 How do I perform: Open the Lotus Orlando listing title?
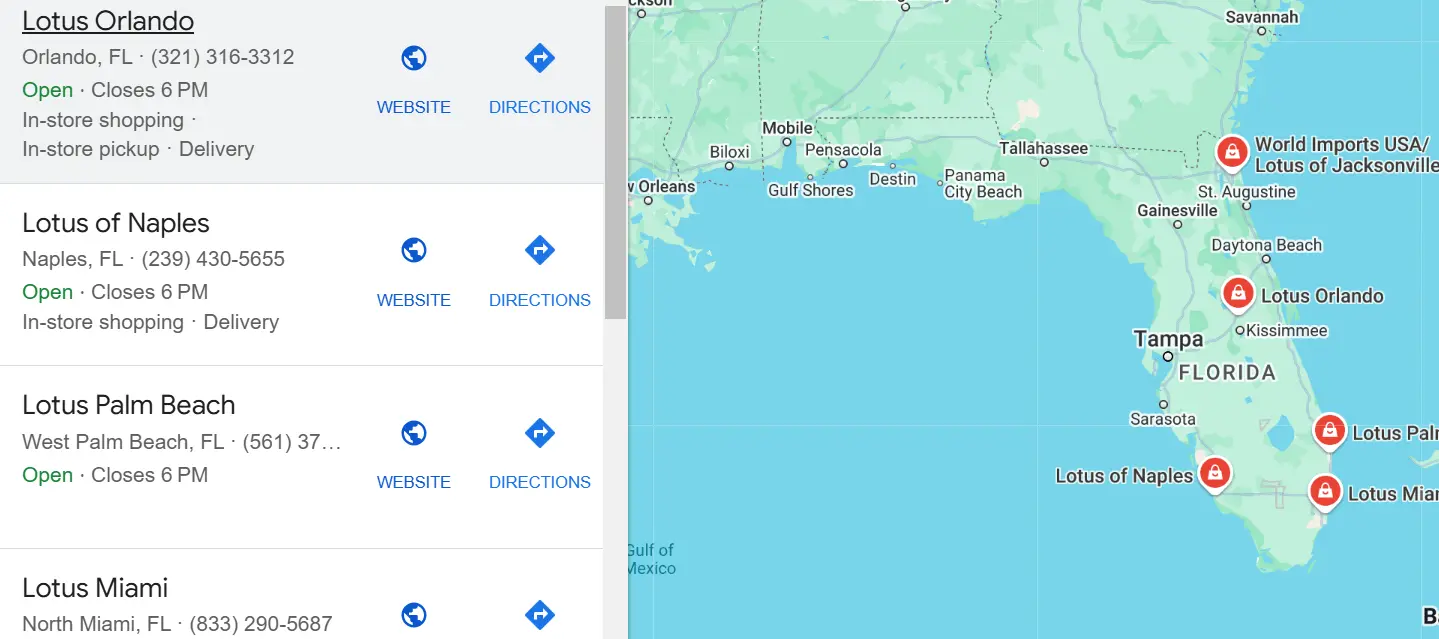coord(108,21)
